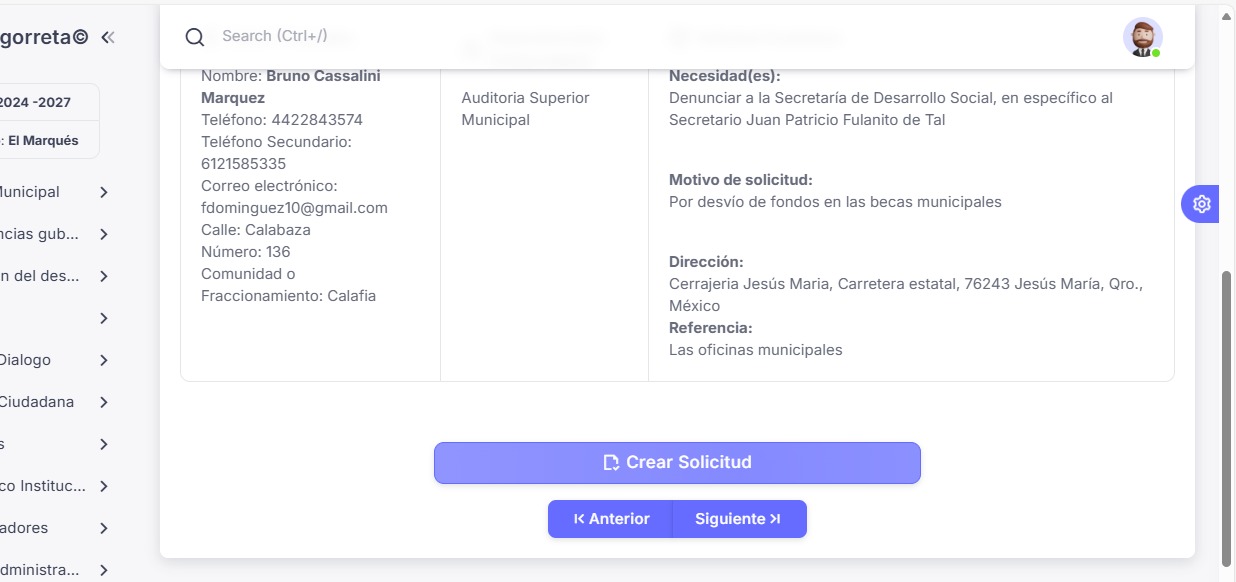The image size is (1236, 582).
Task: Expand the chevron next to "ncias gub..."
Action: coord(104,234)
